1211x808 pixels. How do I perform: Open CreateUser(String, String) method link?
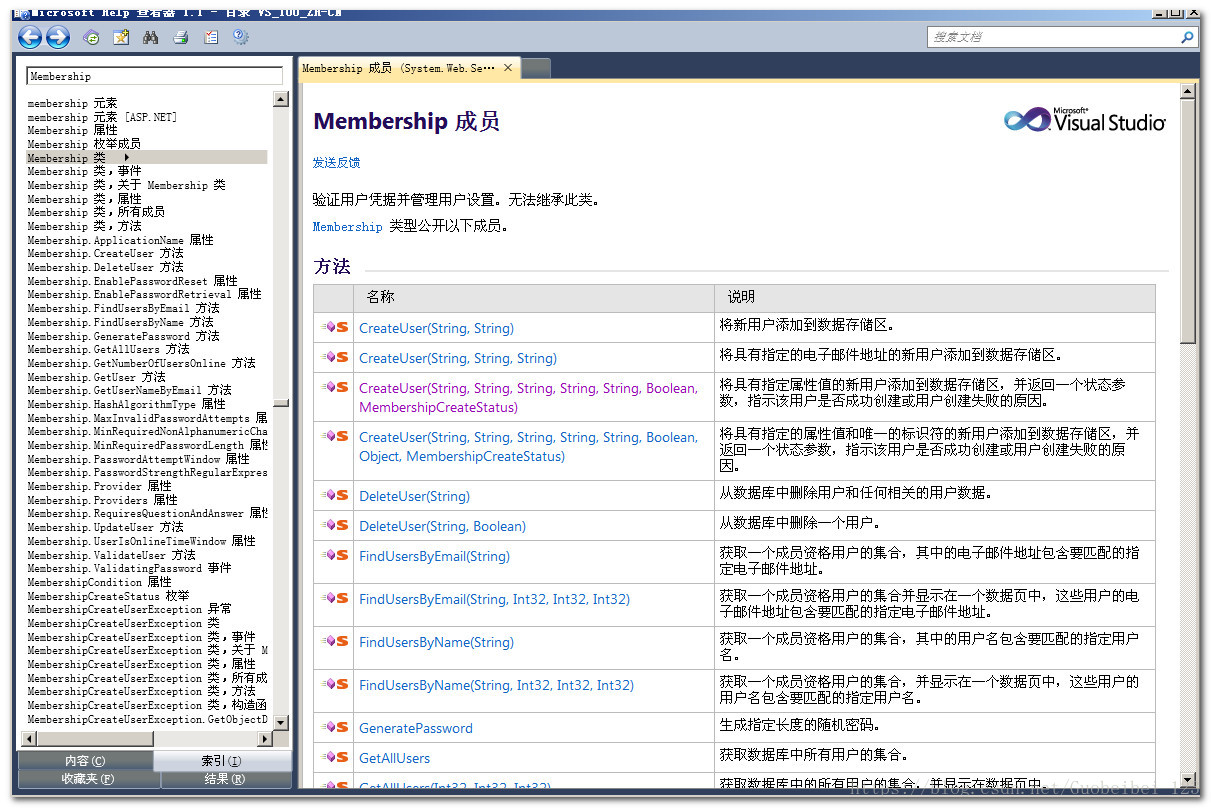[436, 328]
